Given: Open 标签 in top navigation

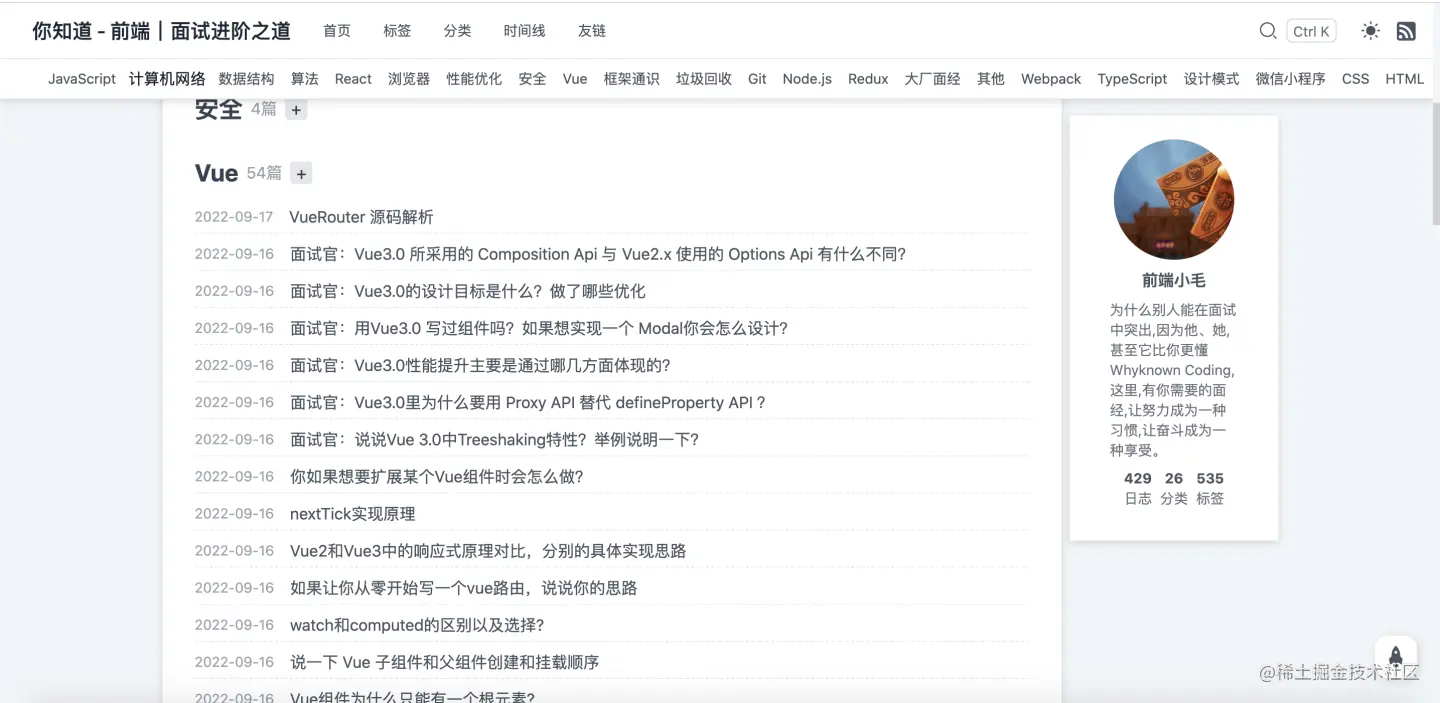Looking at the screenshot, I should [397, 31].
